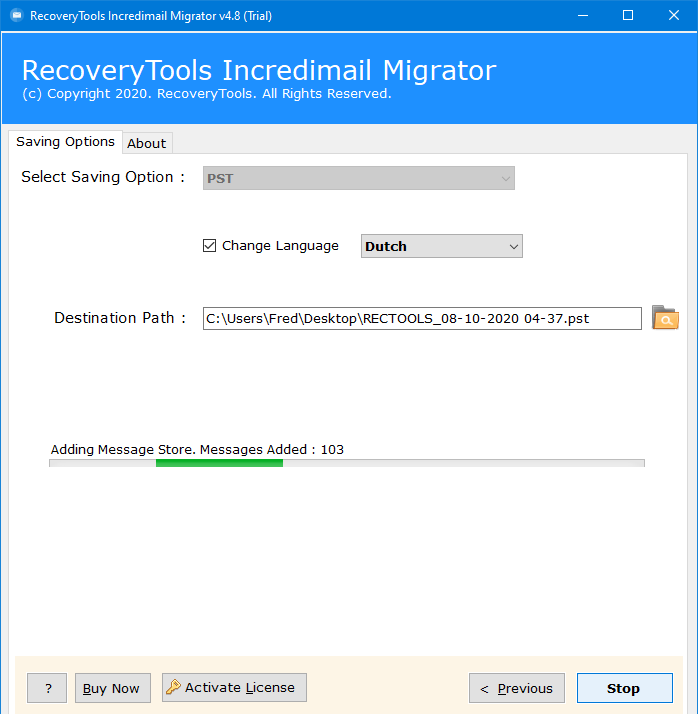The image size is (698, 714).
Task: Switch to the About tab
Action: click(147, 143)
